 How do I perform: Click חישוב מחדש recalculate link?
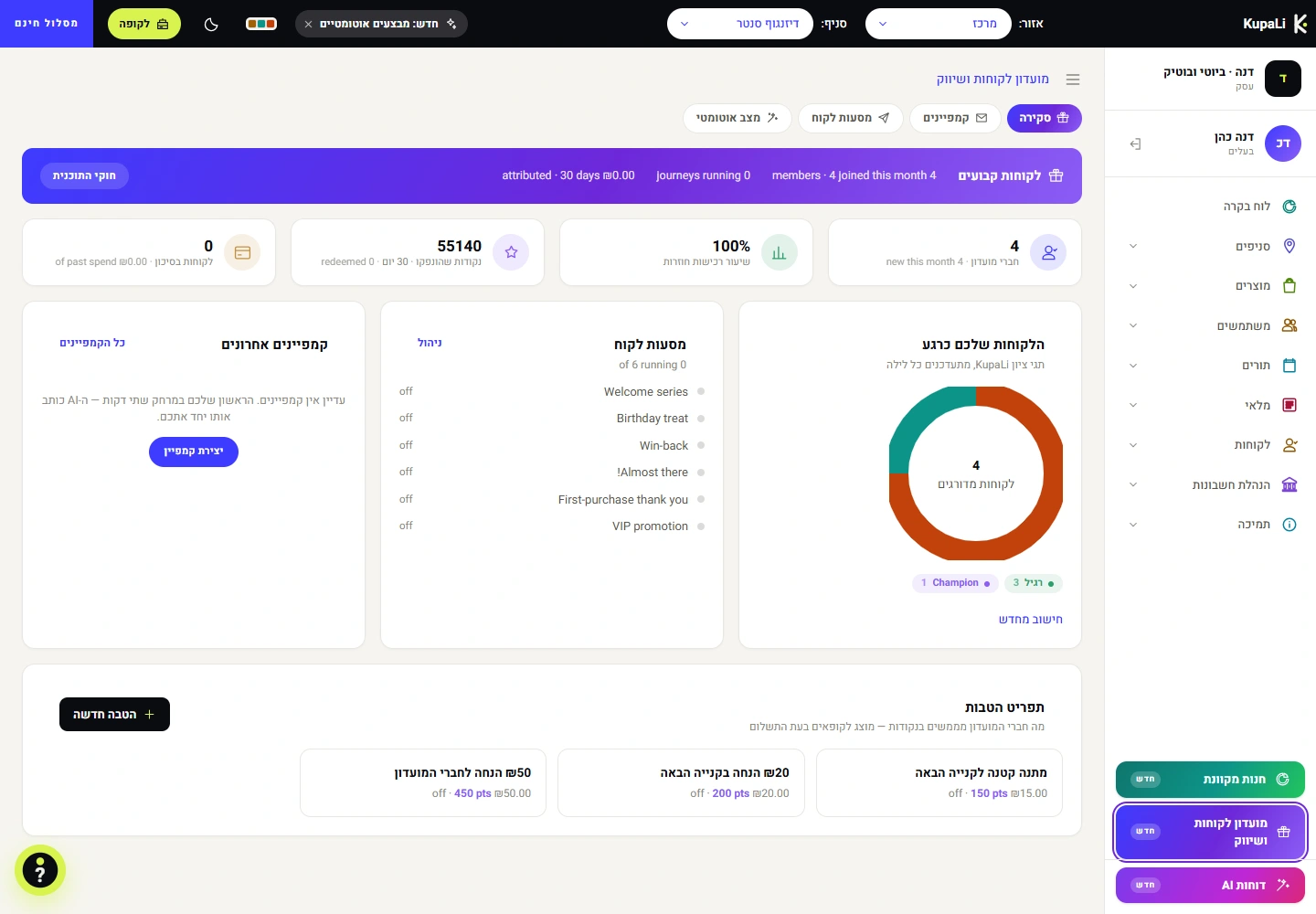coord(1031,620)
